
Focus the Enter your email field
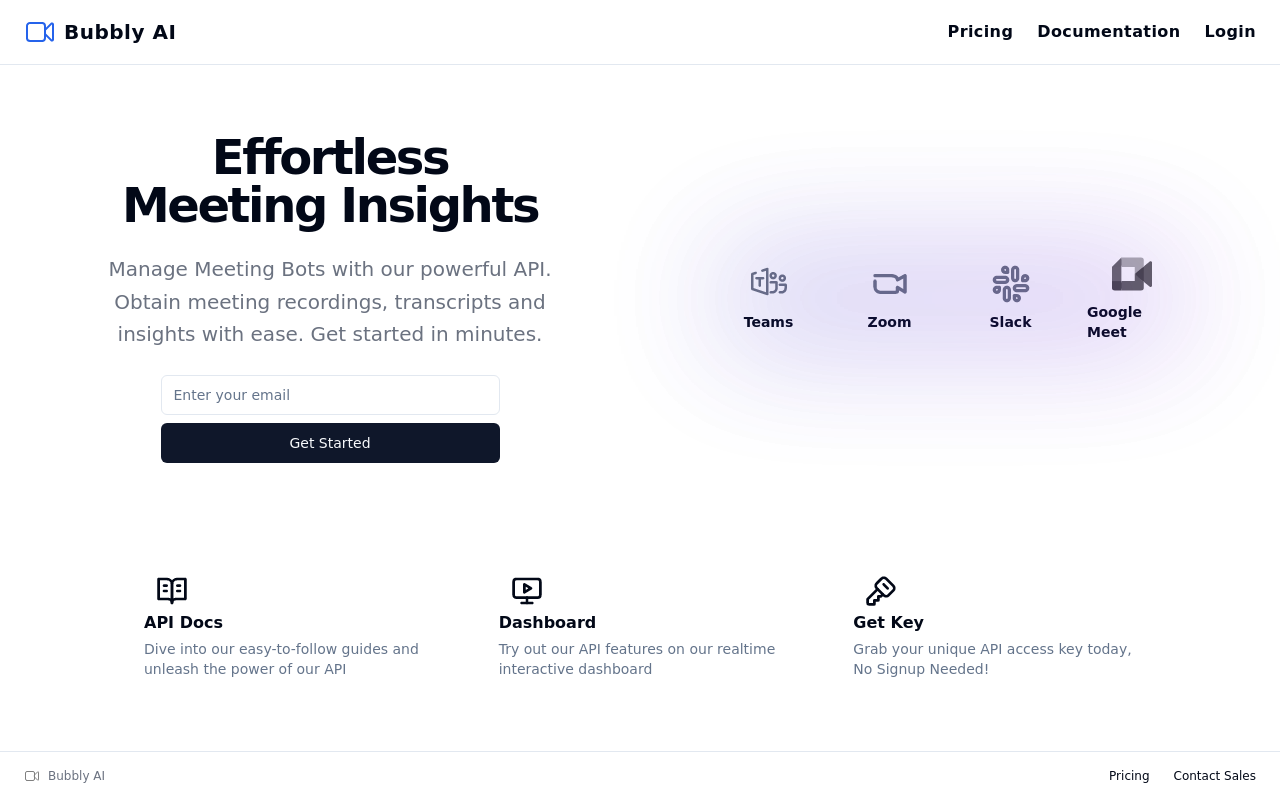(x=330, y=395)
